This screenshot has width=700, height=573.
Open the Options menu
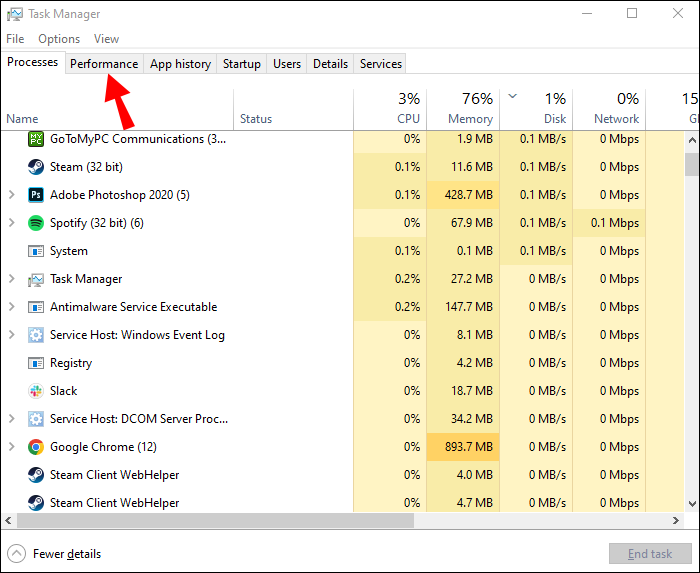click(x=59, y=39)
